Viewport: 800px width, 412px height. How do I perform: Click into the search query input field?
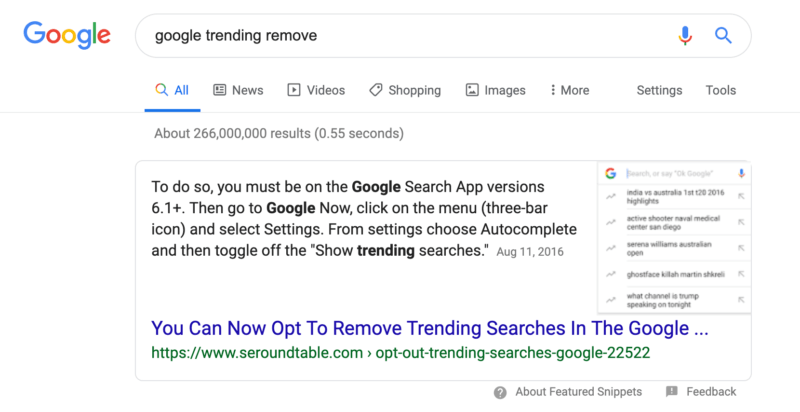point(400,36)
